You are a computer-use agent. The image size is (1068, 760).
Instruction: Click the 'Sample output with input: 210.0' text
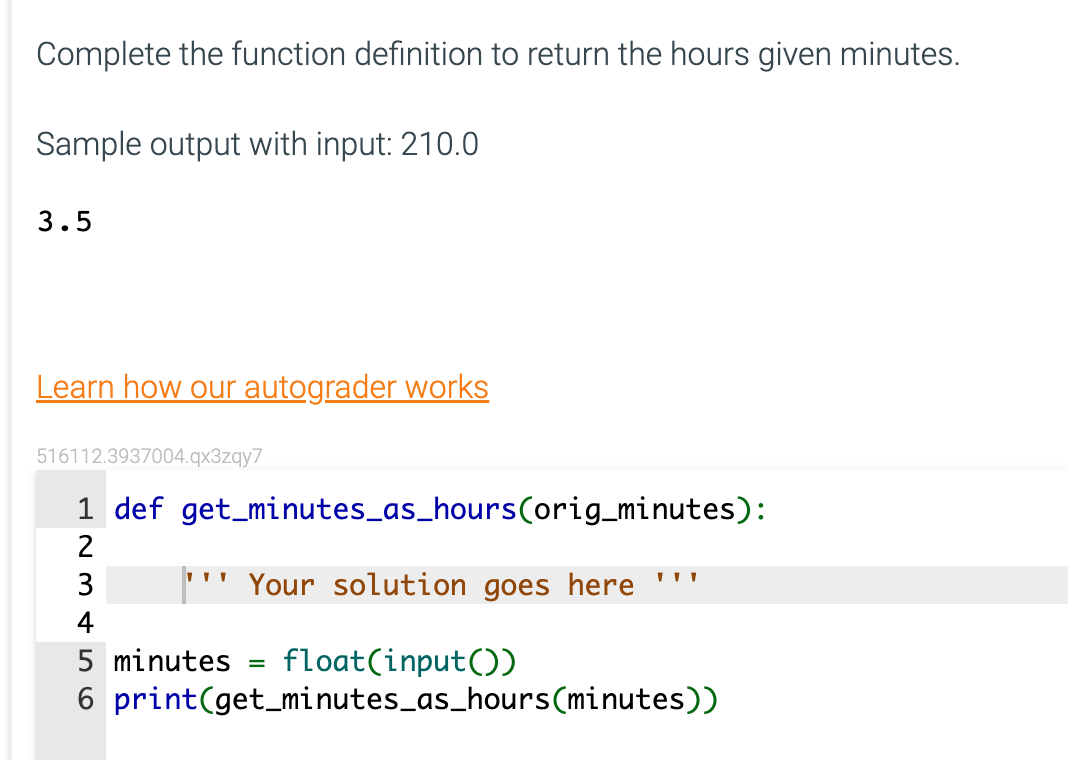(256, 144)
